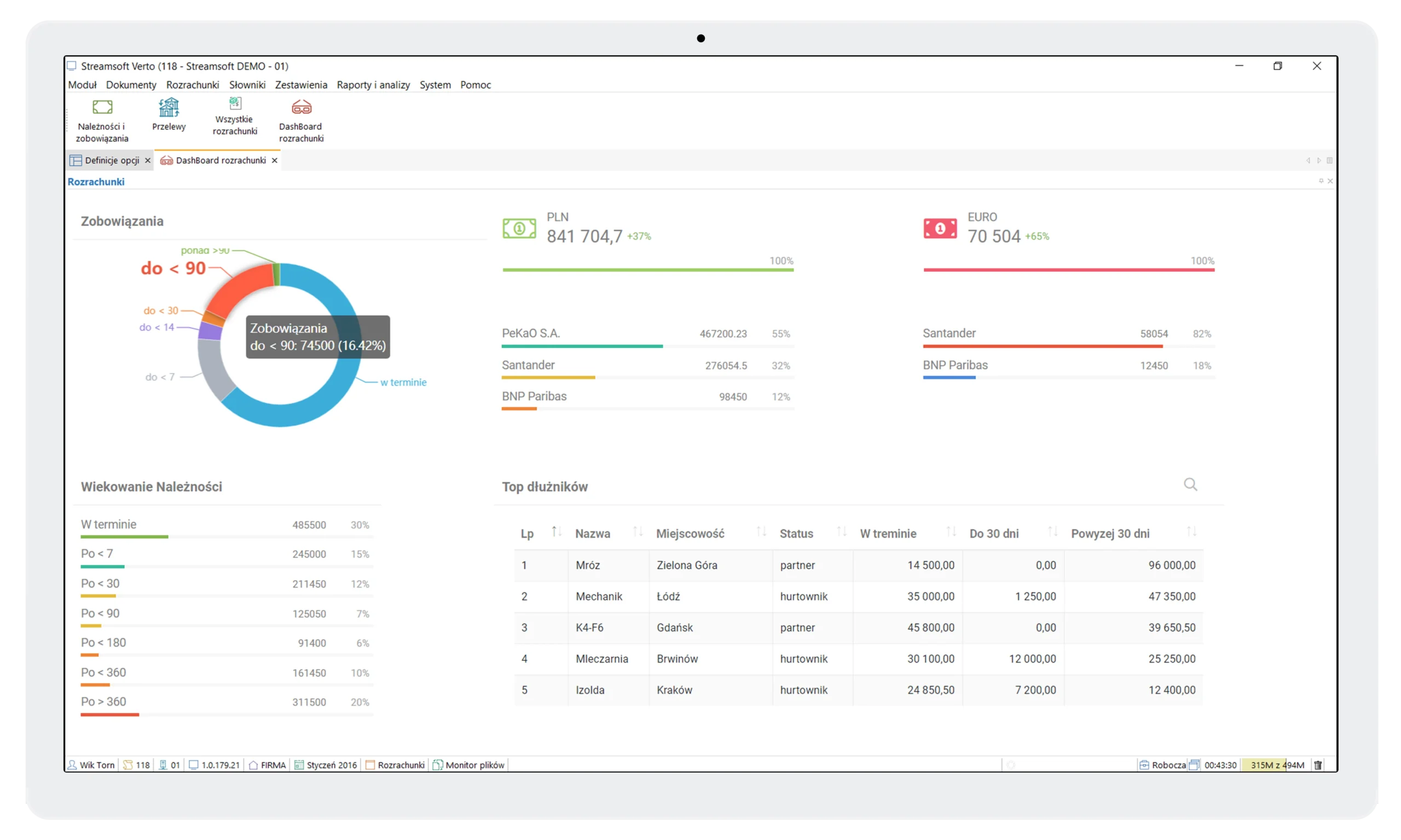
Task: Toggle sort on Status column
Action: (841, 532)
